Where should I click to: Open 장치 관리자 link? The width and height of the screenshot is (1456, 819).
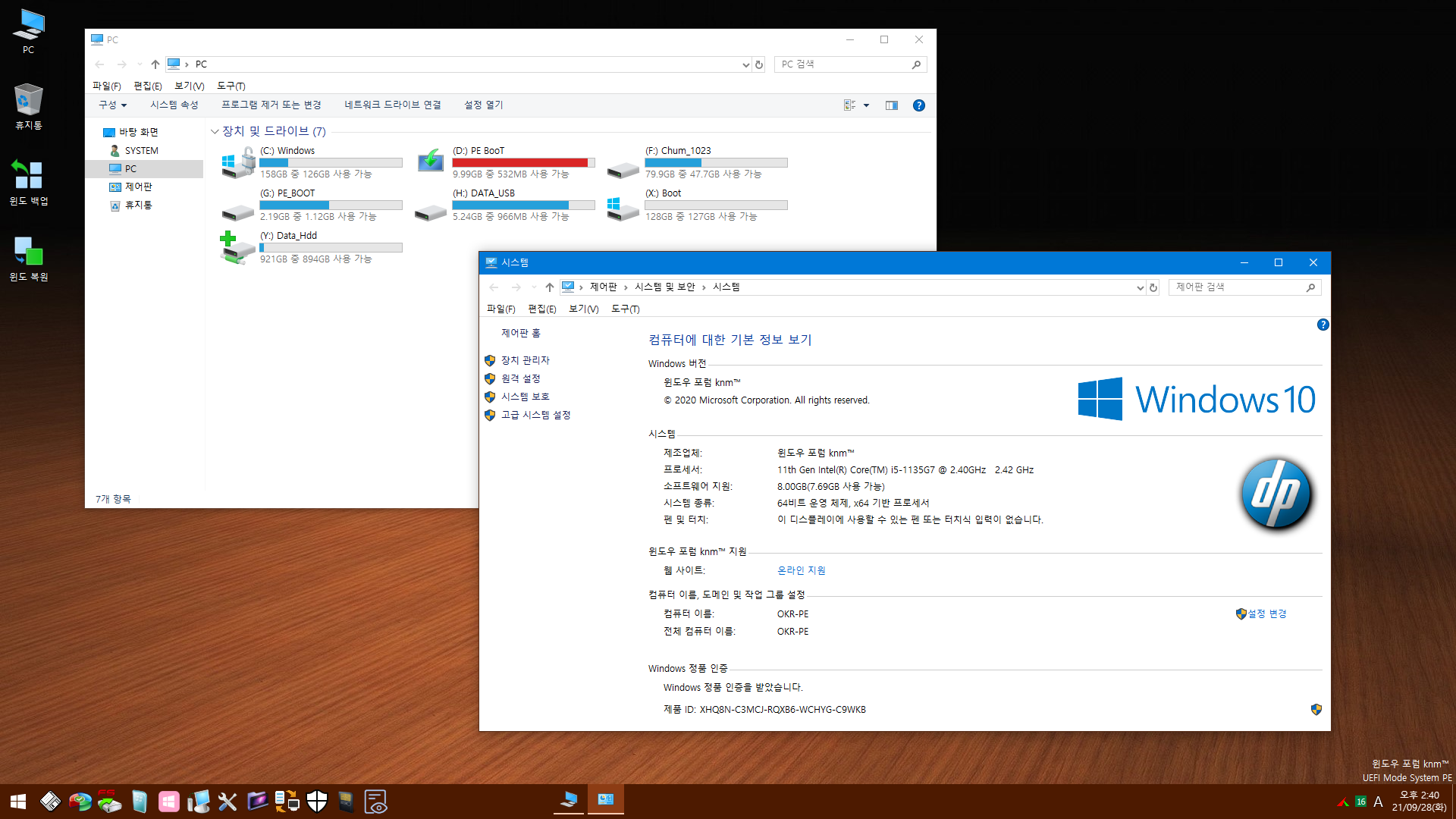526,360
